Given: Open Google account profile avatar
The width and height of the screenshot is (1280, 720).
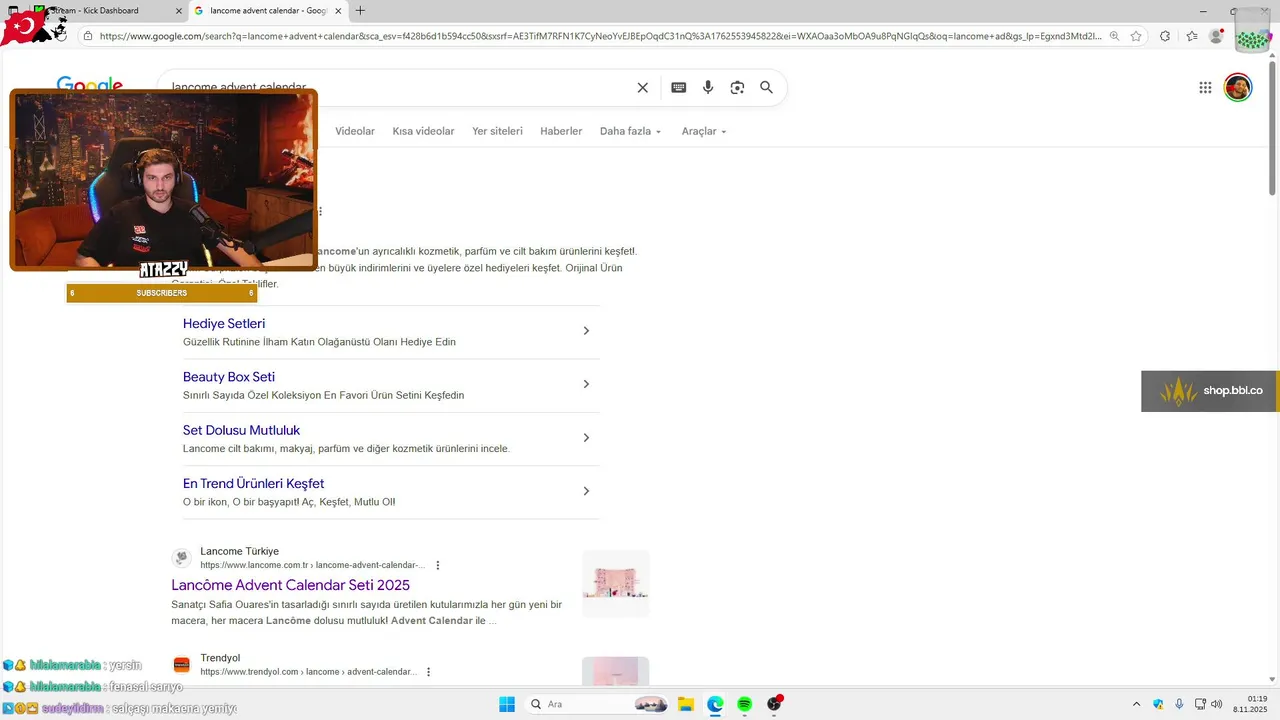Looking at the screenshot, I should point(1238,88).
